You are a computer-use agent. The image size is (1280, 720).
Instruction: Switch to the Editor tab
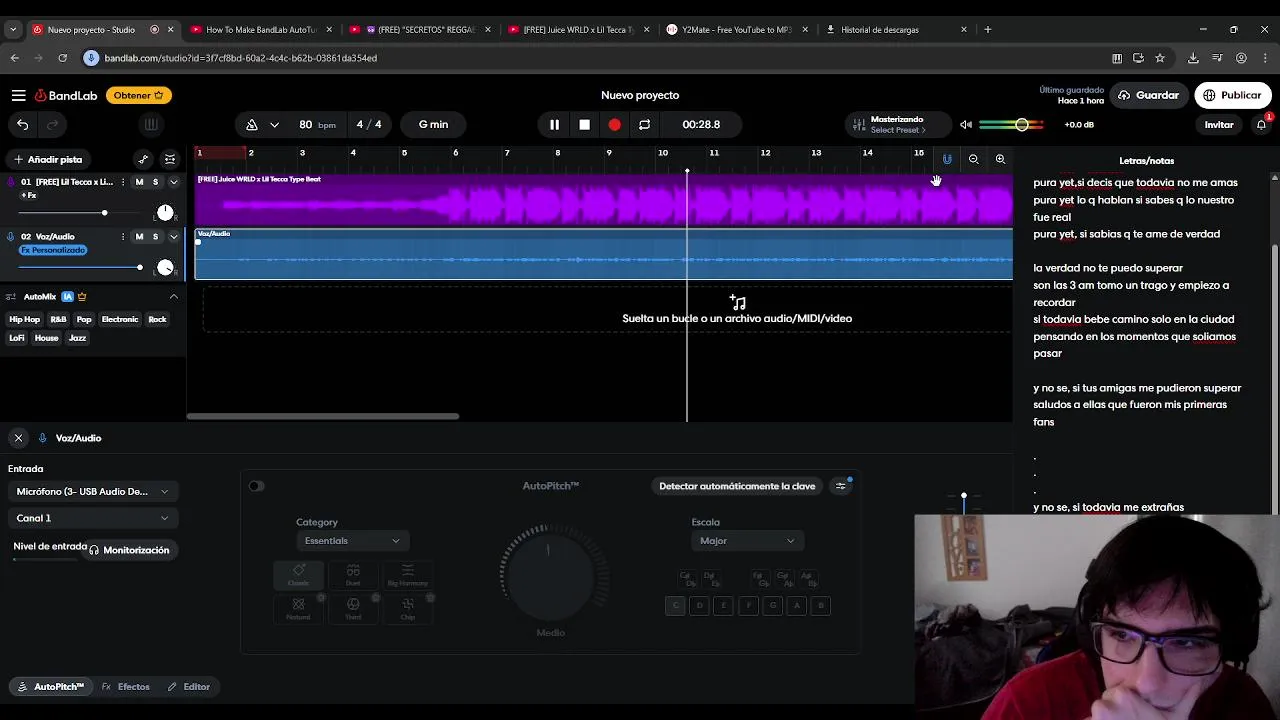click(189, 687)
